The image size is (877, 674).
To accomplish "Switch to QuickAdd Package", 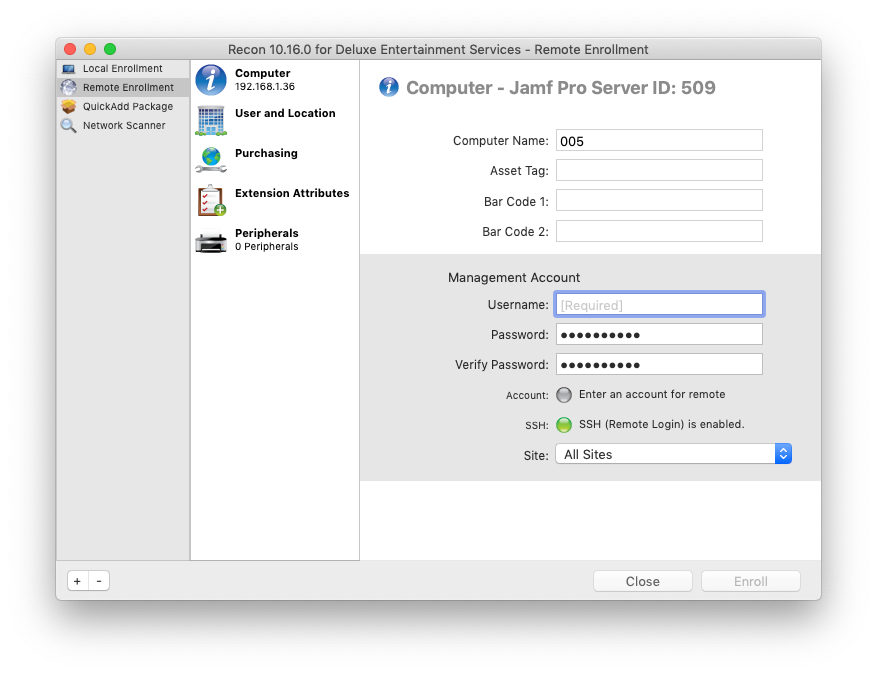I will 122,106.
